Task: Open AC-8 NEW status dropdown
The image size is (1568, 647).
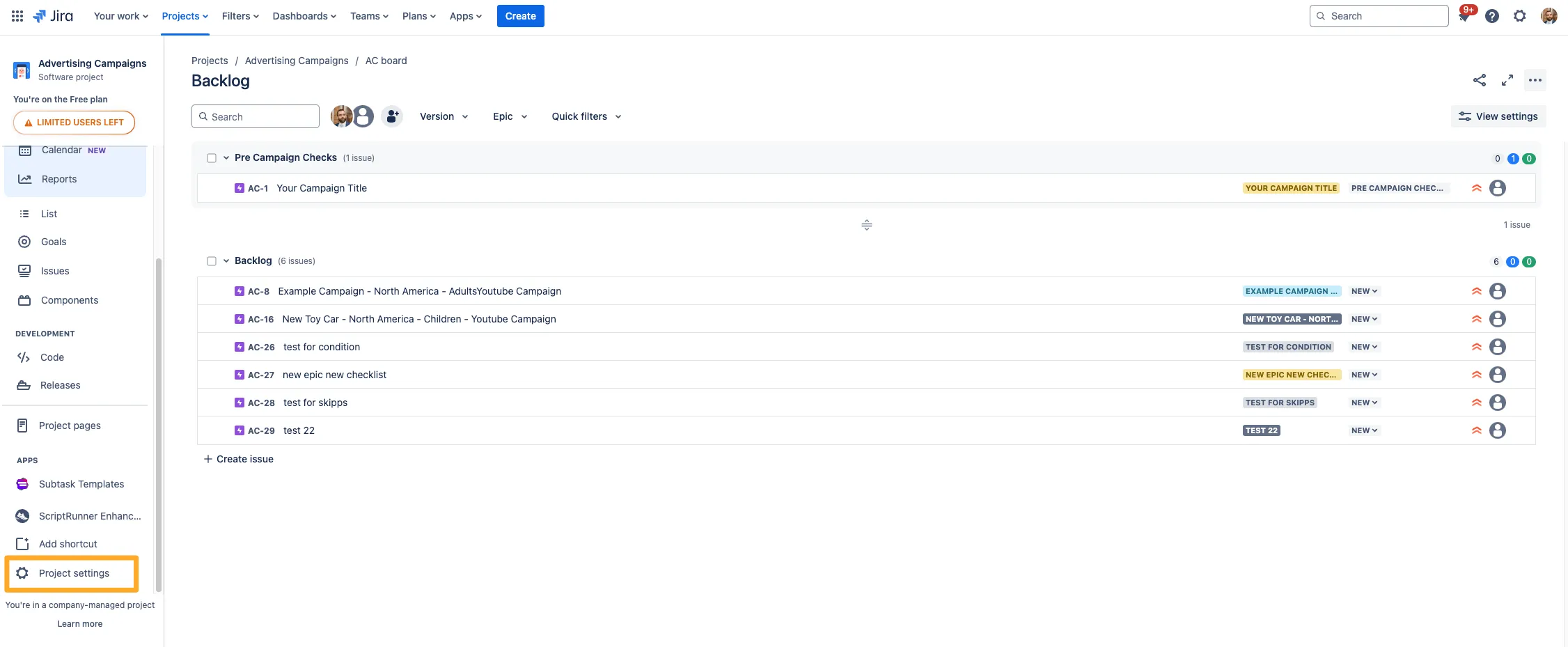Action: tap(1364, 291)
